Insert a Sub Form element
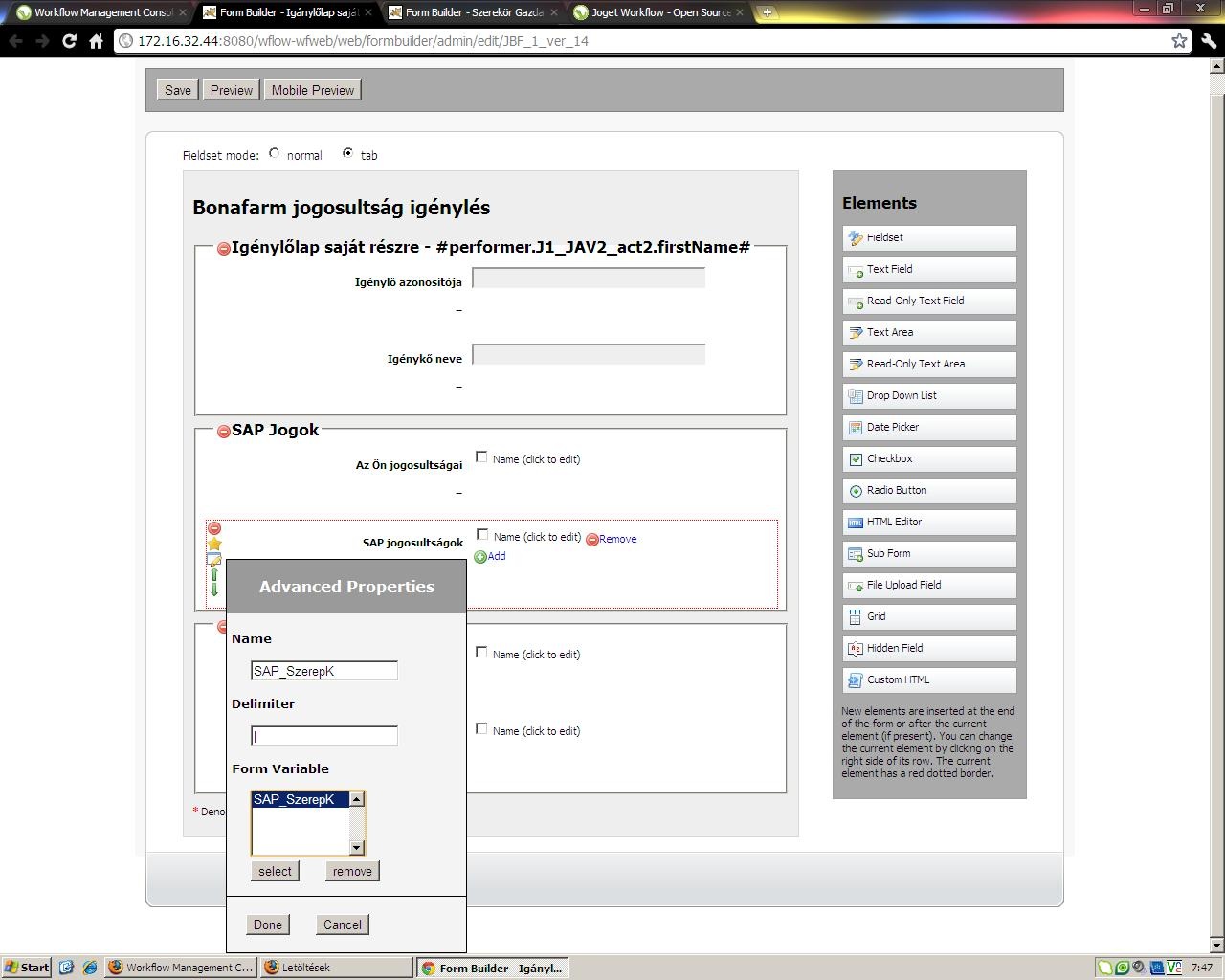The height and width of the screenshot is (980, 1225). click(929, 553)
